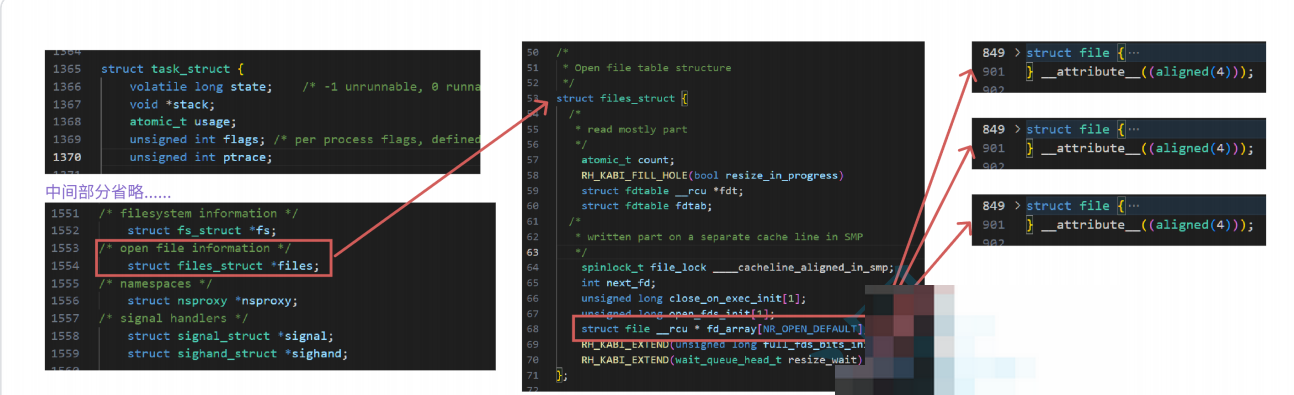This screenshot has height=395, width=1294.
Task: Click the "spinlock_t file_lock" line
Action: coord(736,268)
